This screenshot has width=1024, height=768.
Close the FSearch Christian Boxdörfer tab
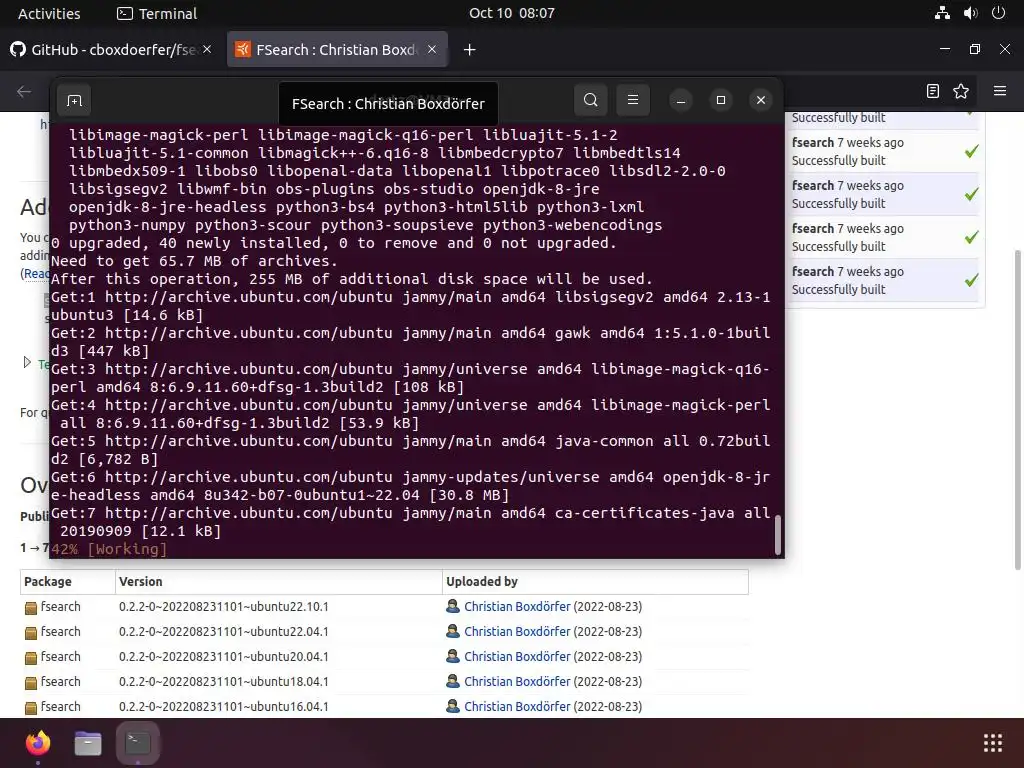click(x=432, y=49)
